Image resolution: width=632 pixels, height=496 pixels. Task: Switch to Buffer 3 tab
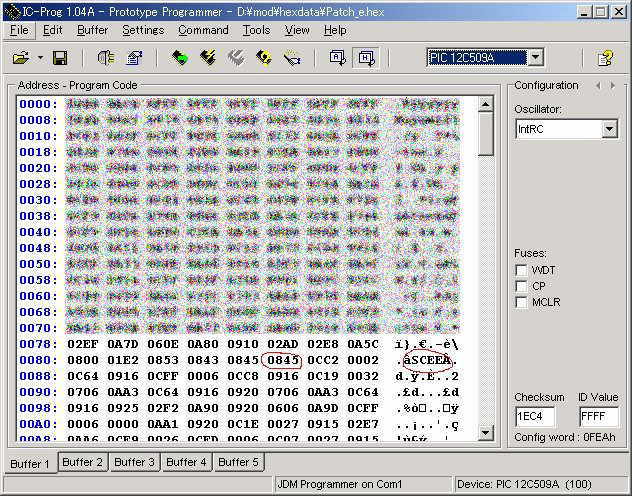[x=134, y=462]
